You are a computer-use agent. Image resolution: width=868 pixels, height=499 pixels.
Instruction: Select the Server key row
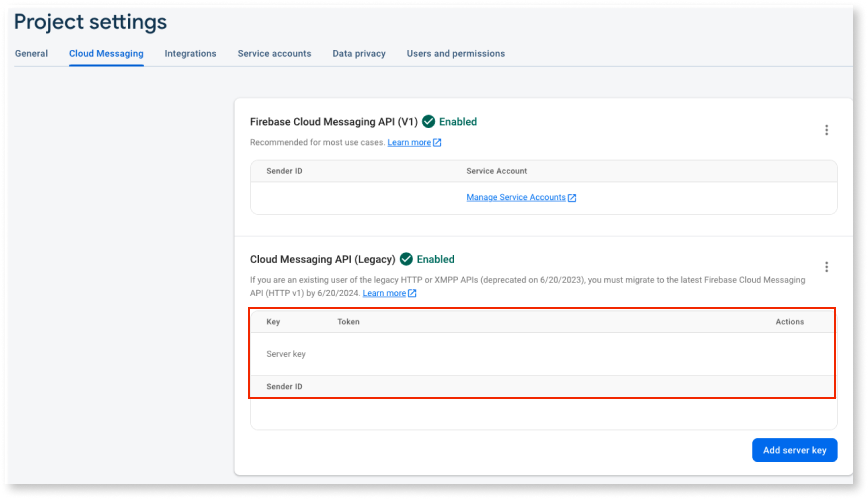click(286, 354)
